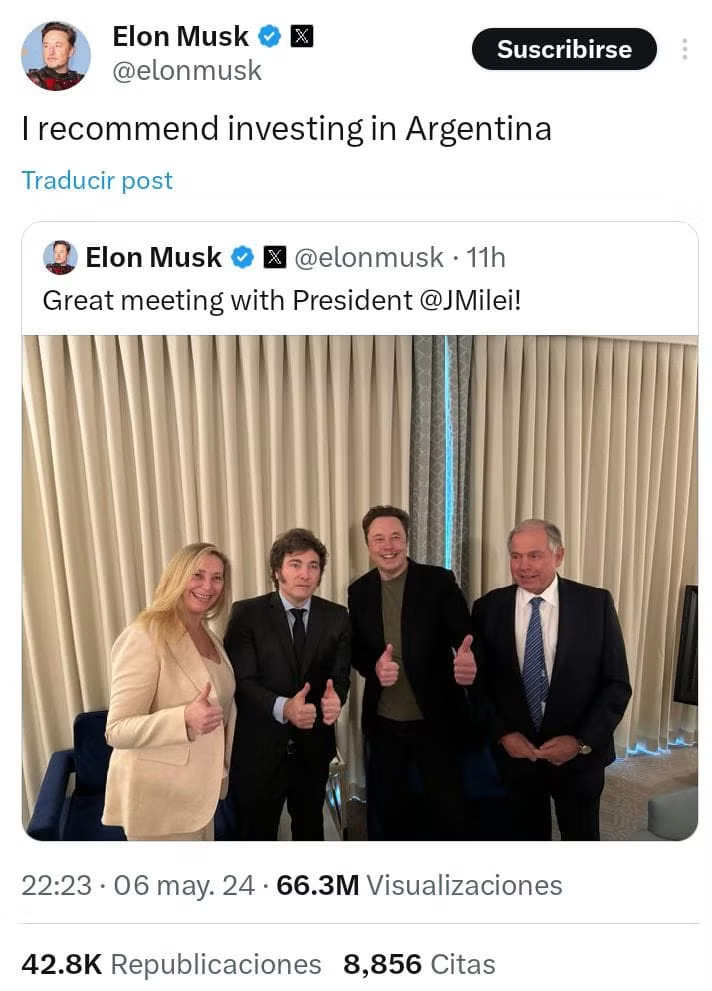Click the "I recommend investing in Argentina" text
712x991 pixels.
[286, 129]
